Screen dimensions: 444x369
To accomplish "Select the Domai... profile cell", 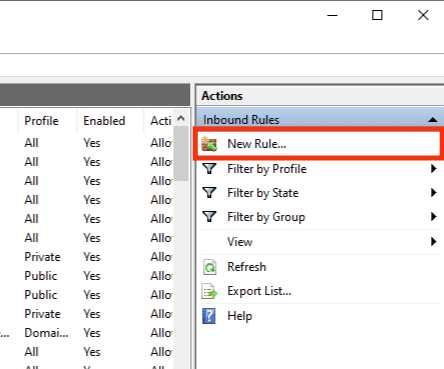I will click(x=46, y=333).
